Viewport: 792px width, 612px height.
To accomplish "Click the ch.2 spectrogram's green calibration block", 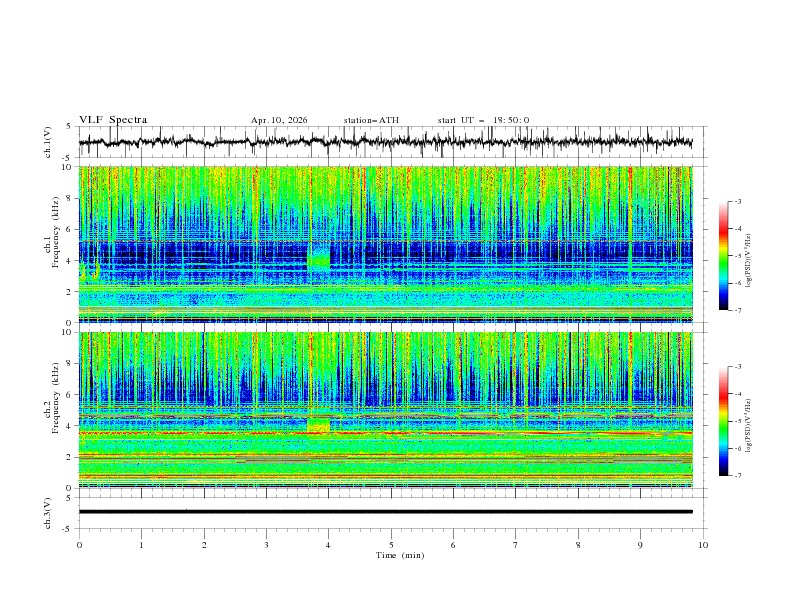I will coord(318,425).
